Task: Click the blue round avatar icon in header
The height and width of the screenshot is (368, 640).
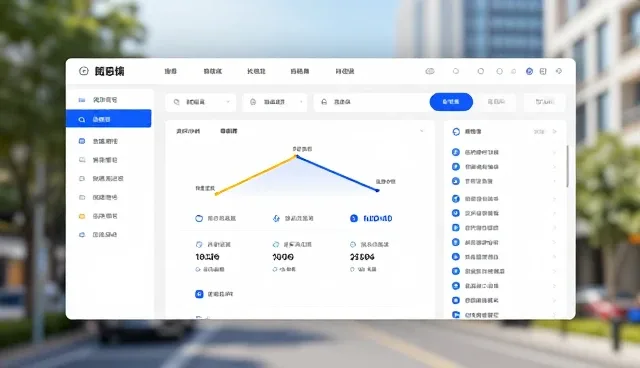Action: (x=529, y=71)
